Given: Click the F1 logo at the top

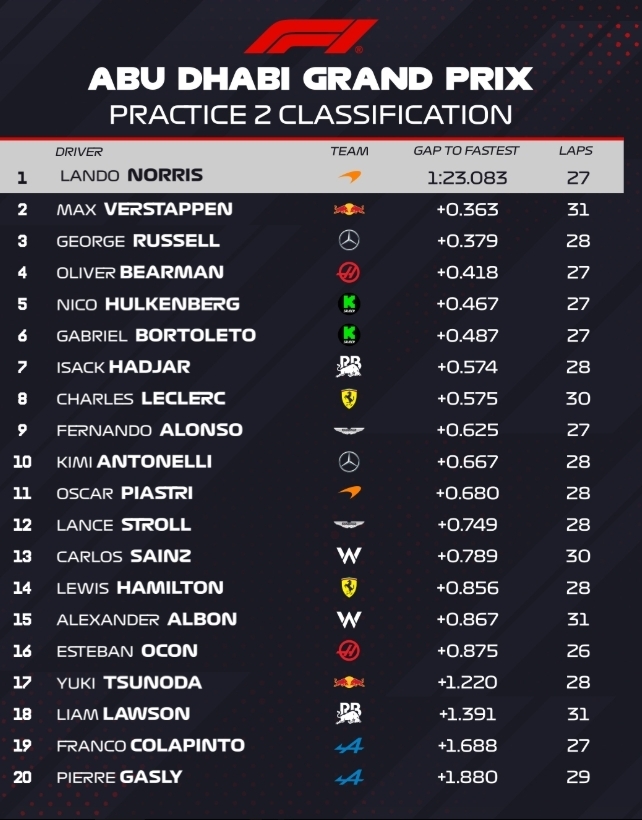Looking at the screenshot, I should pyautogui.click(x=310, y=36).
